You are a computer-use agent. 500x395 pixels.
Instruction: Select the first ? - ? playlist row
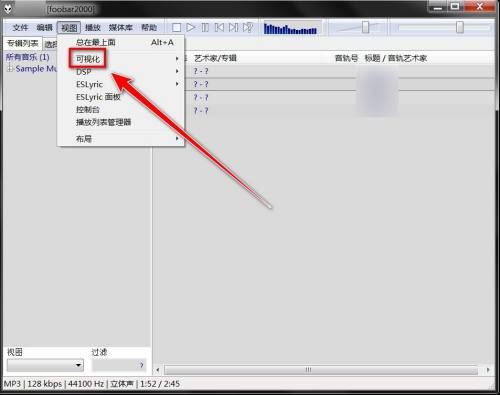pyautogui.click(x=340, y=71)
